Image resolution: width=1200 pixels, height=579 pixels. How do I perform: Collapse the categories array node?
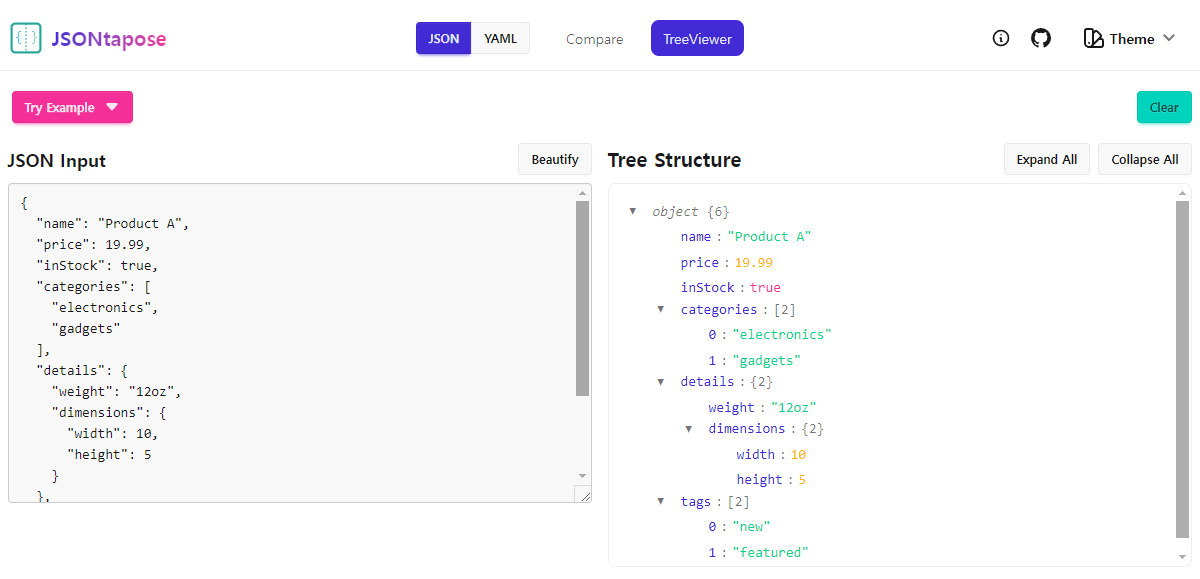point(661,309)
